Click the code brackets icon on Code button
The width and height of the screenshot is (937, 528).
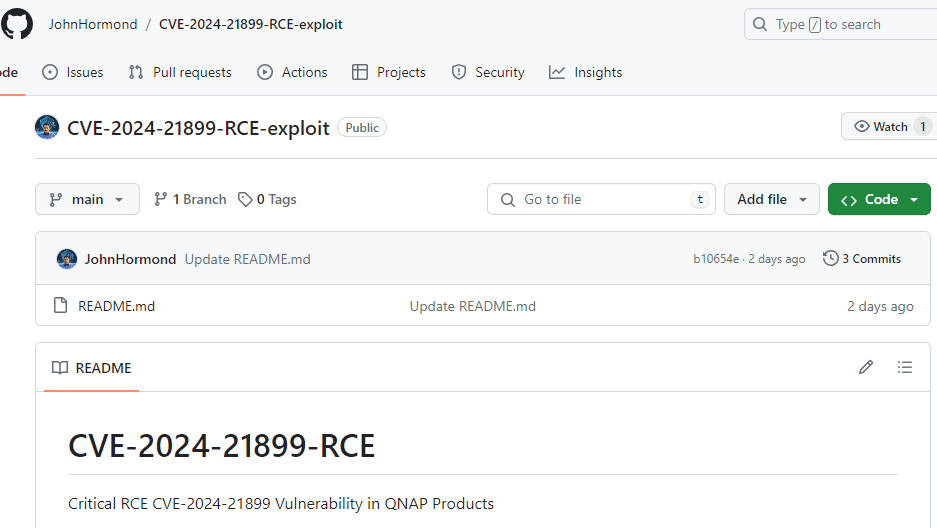[849, 200]
